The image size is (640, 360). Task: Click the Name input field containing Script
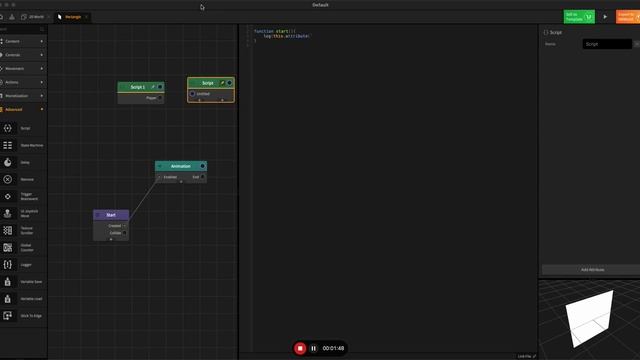[x=607, y=44]
